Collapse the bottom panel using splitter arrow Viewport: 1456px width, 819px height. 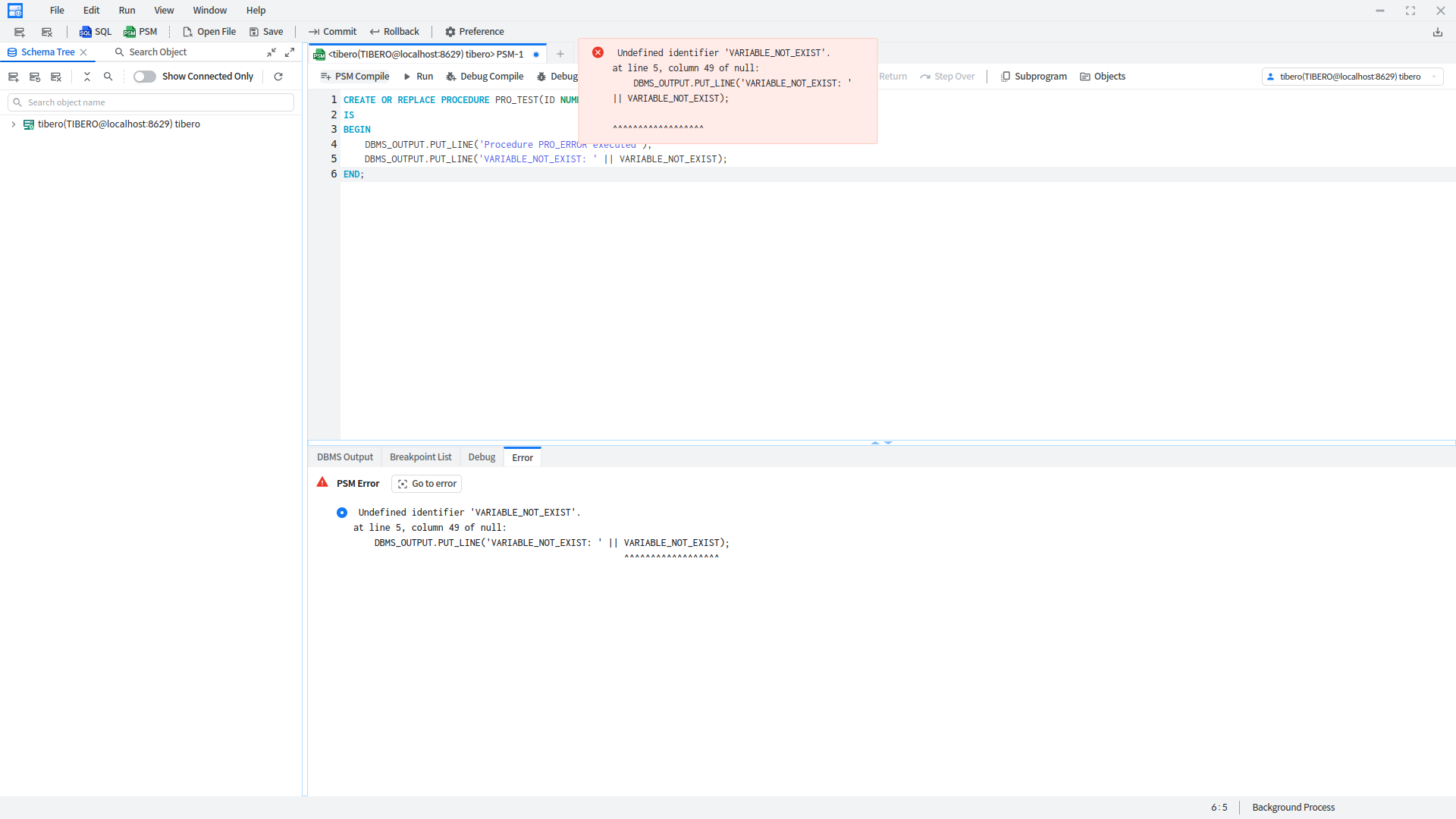888,442
